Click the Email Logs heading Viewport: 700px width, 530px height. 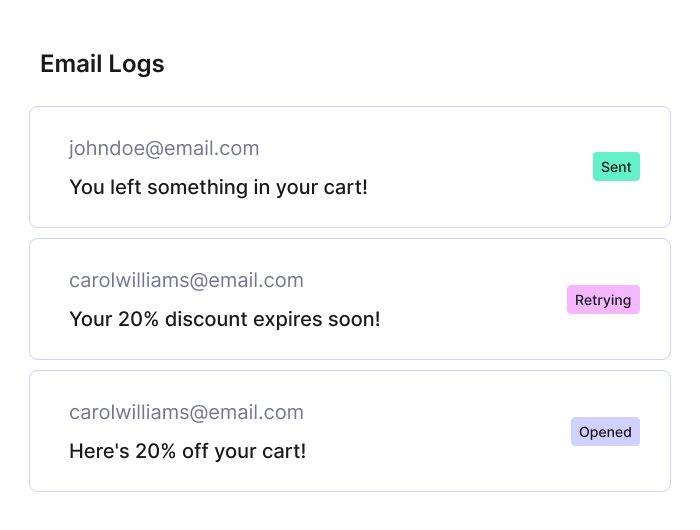pos(102,64)
